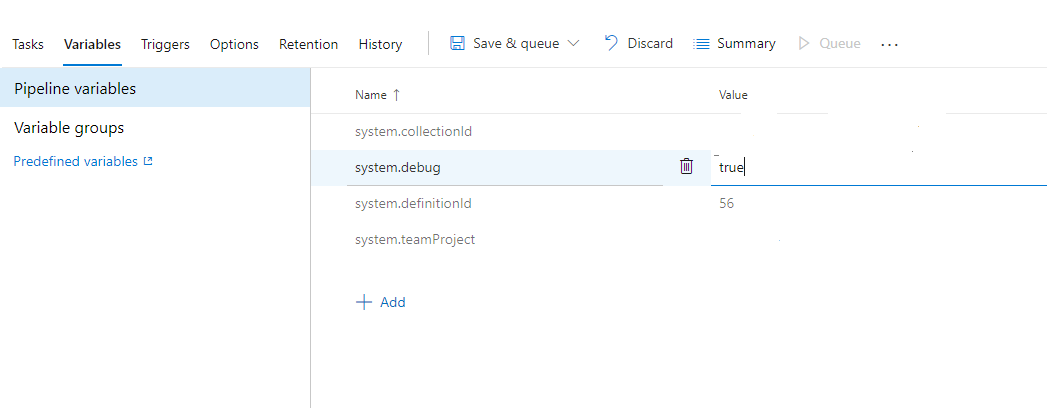Image resolution: width=1047 pixels, height=408 pixels.
Task: Open the Predefined variables link
Action: (x=76, y=161)
